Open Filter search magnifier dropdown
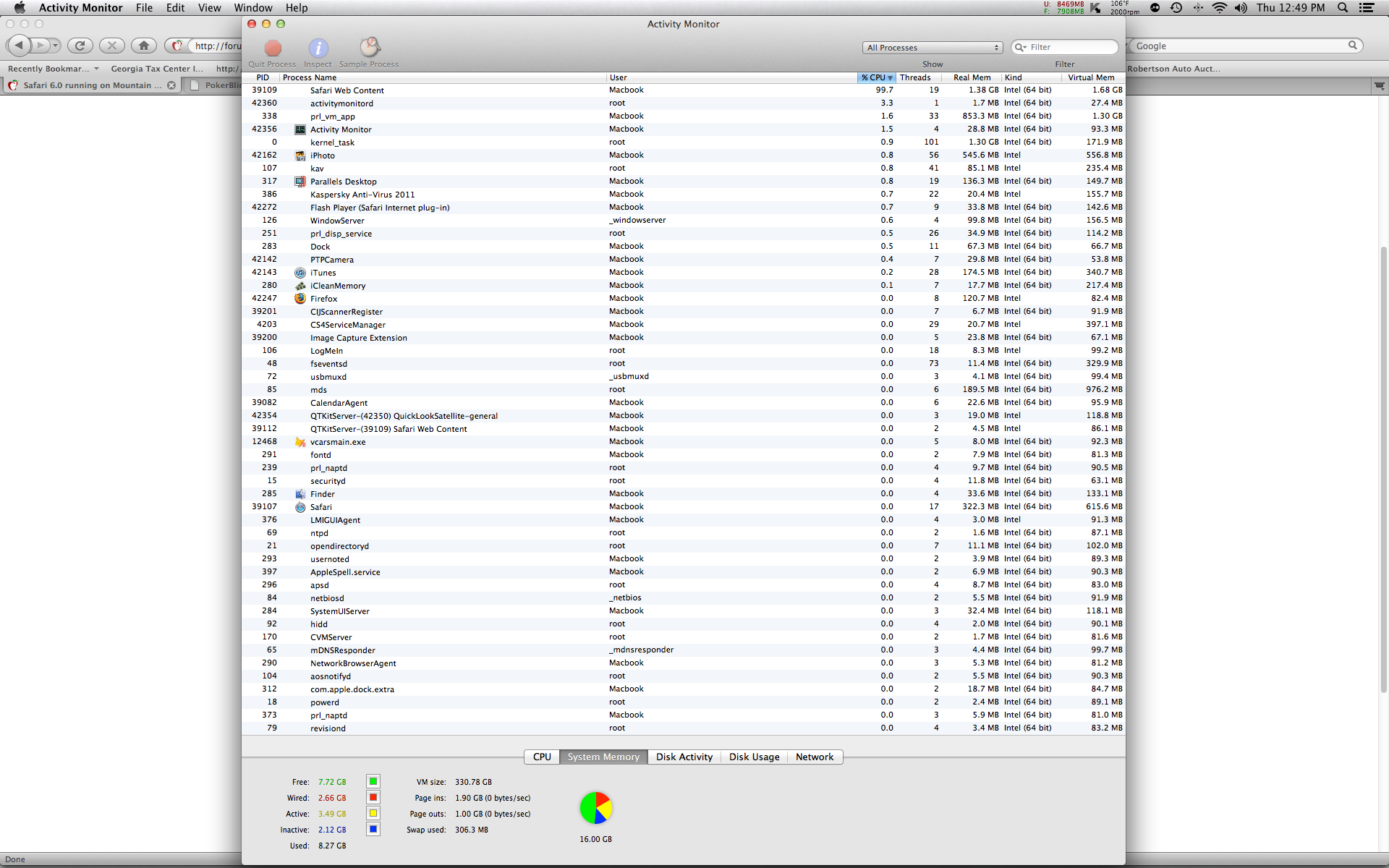The height and width of the screenshot is (868, 1389). click(x=1021, y=48)
